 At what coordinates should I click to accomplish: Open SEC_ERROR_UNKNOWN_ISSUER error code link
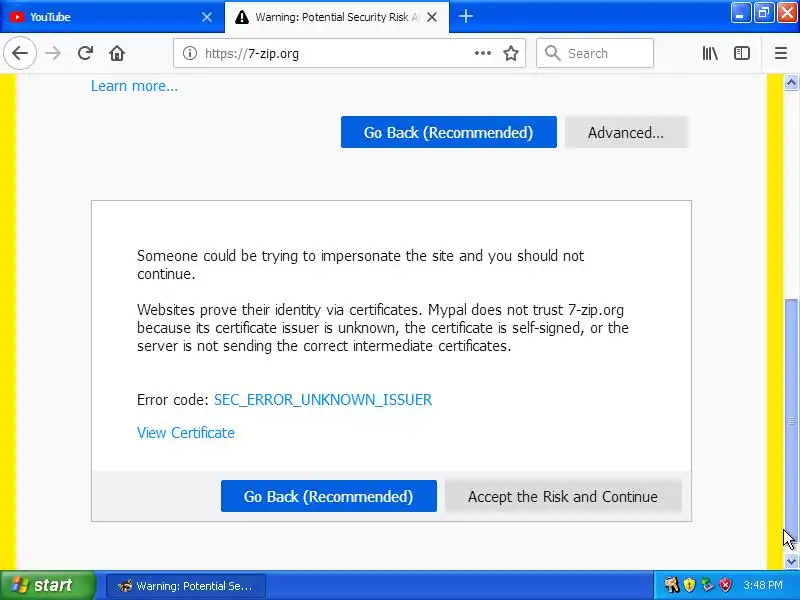[x=323, y=399]
